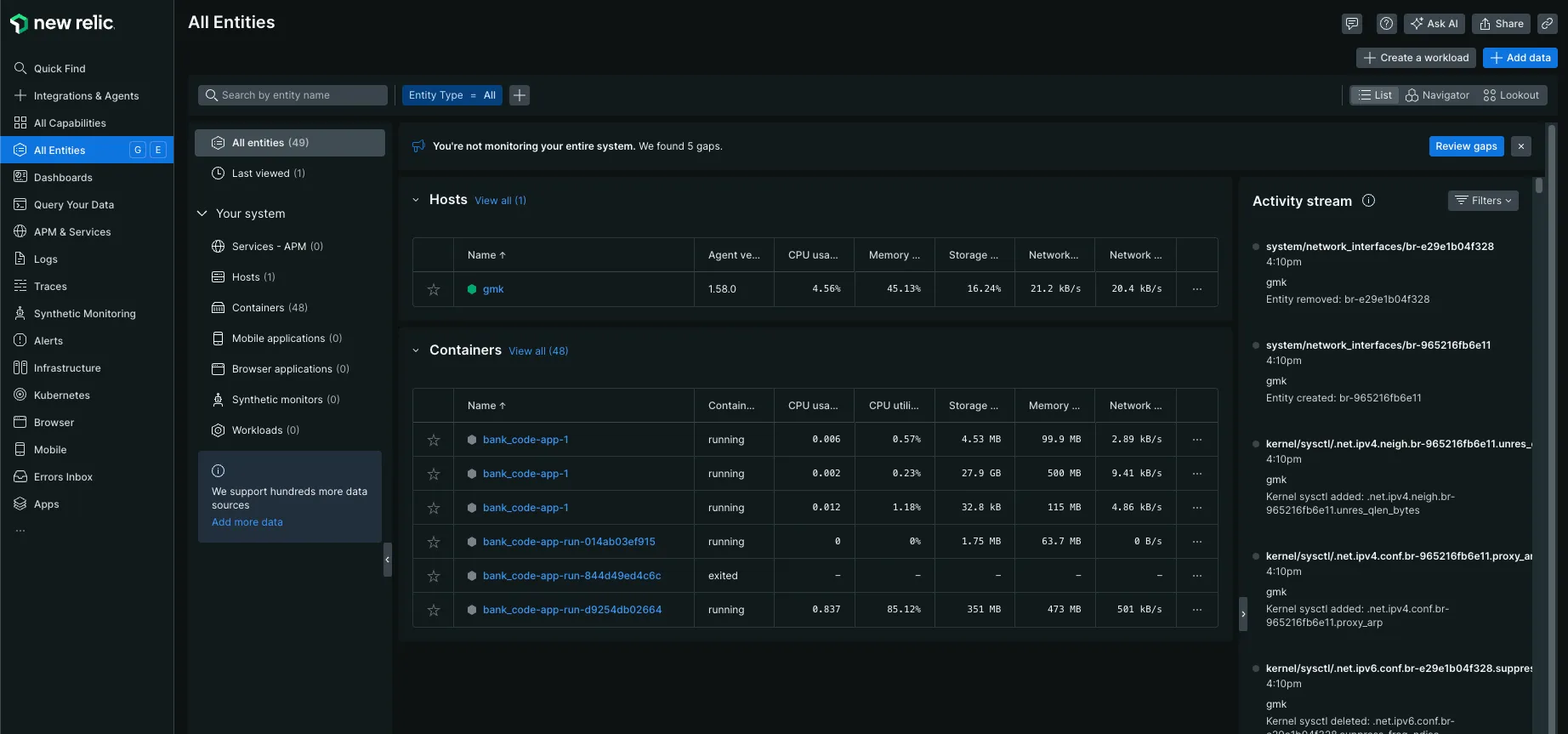The image size is (1568, 734).
Task: Collapse the Your system section
Action: click(202, 213)
